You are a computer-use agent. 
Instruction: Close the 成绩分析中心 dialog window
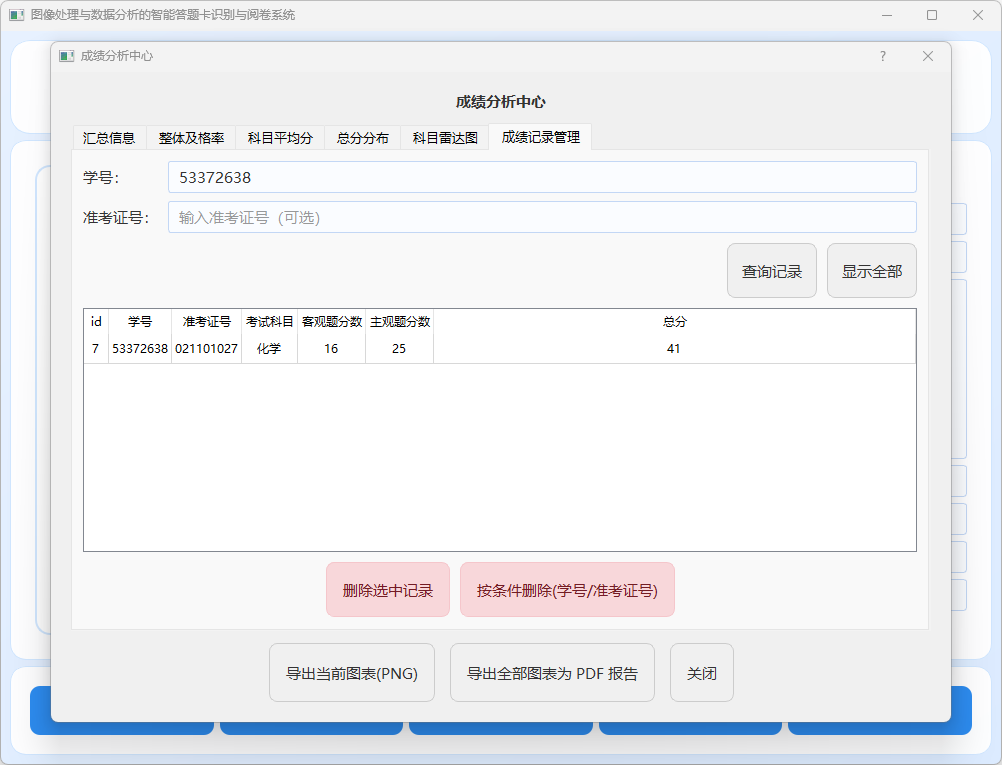[927, 56]
